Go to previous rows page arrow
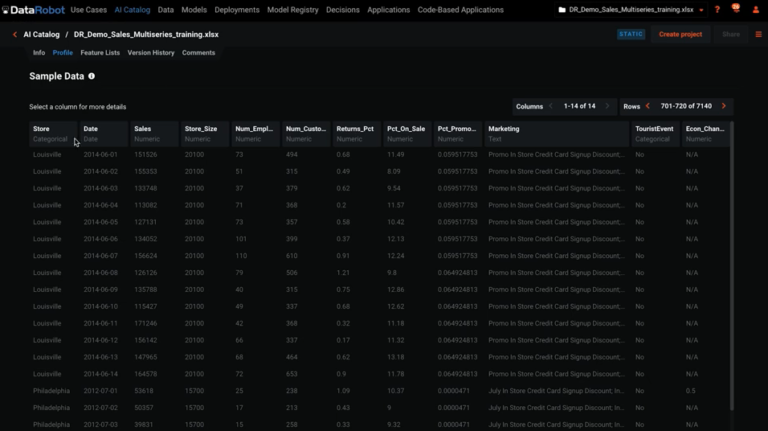This screenshot has width=768, height=431. click(x=648, y=106)
